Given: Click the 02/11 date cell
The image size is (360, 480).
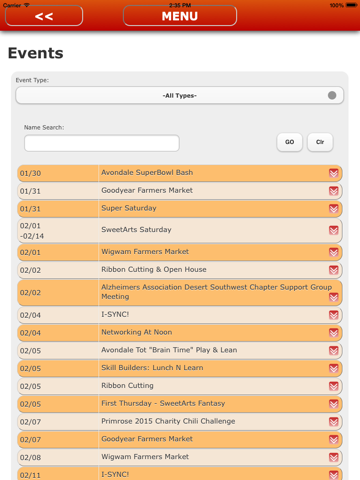Looking at the screenshot, I should [x=58, y=474].
